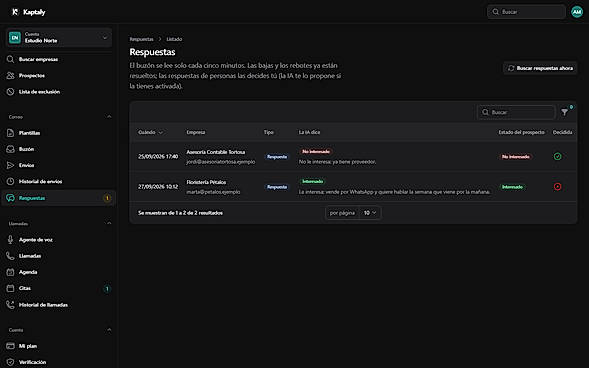Click the card icon beside Mi plan
589x368 pixels.
click(x=11, y=346)
